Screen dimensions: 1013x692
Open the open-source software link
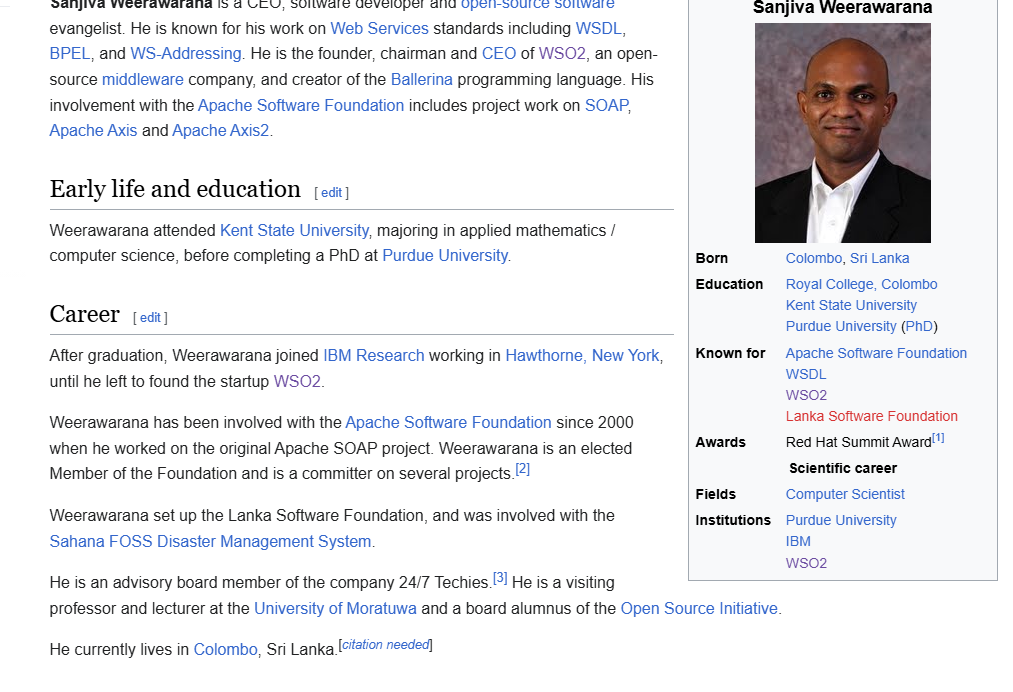tap(538, 5)
